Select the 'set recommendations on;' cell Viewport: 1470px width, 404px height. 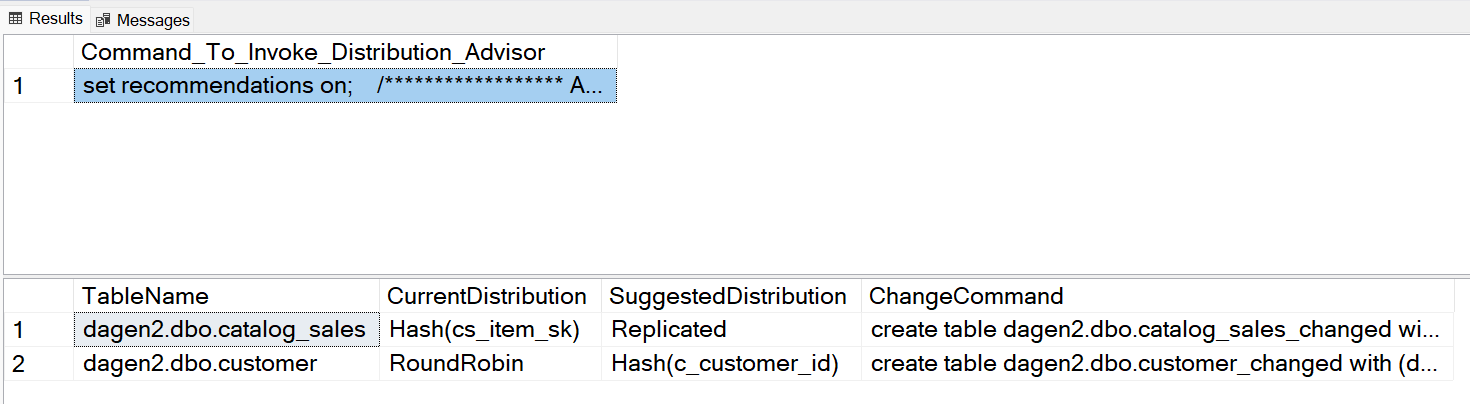pyautogui.click(x=345, y=86)
